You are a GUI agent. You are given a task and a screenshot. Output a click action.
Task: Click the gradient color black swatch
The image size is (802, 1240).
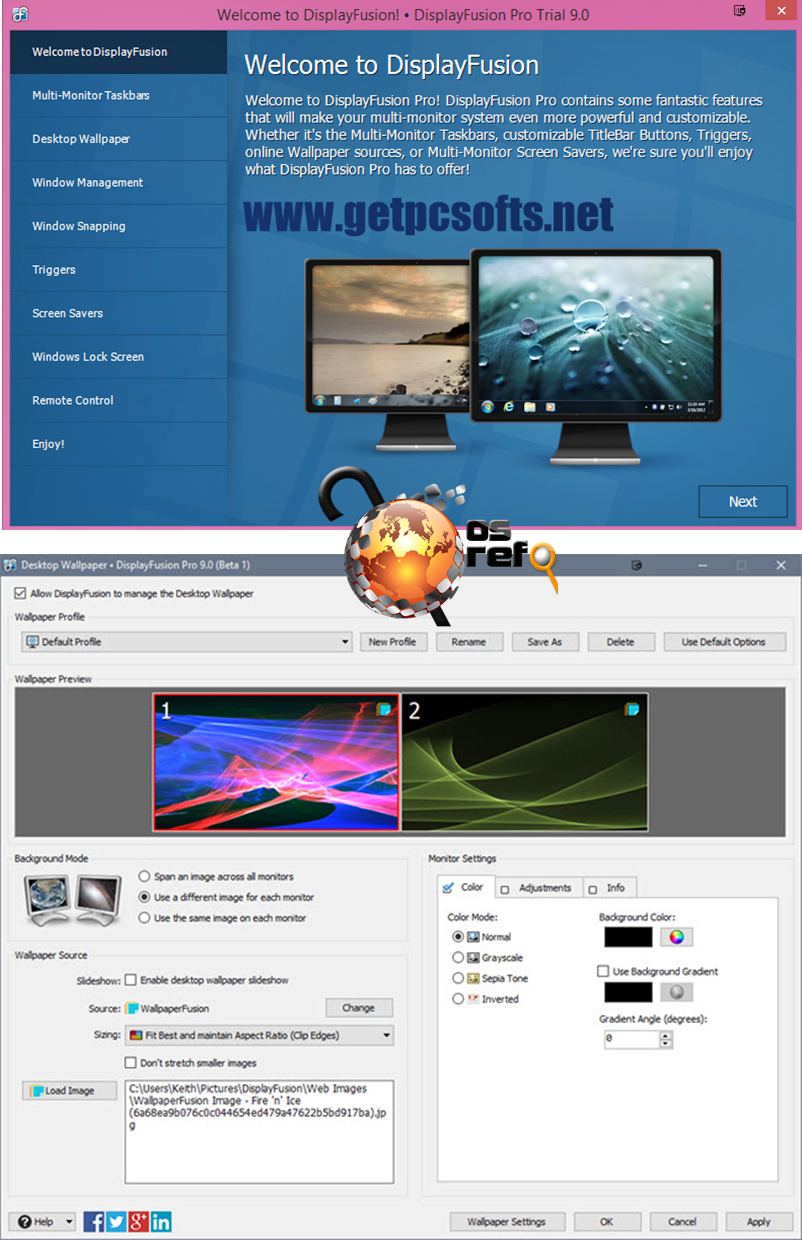(628, 992)
